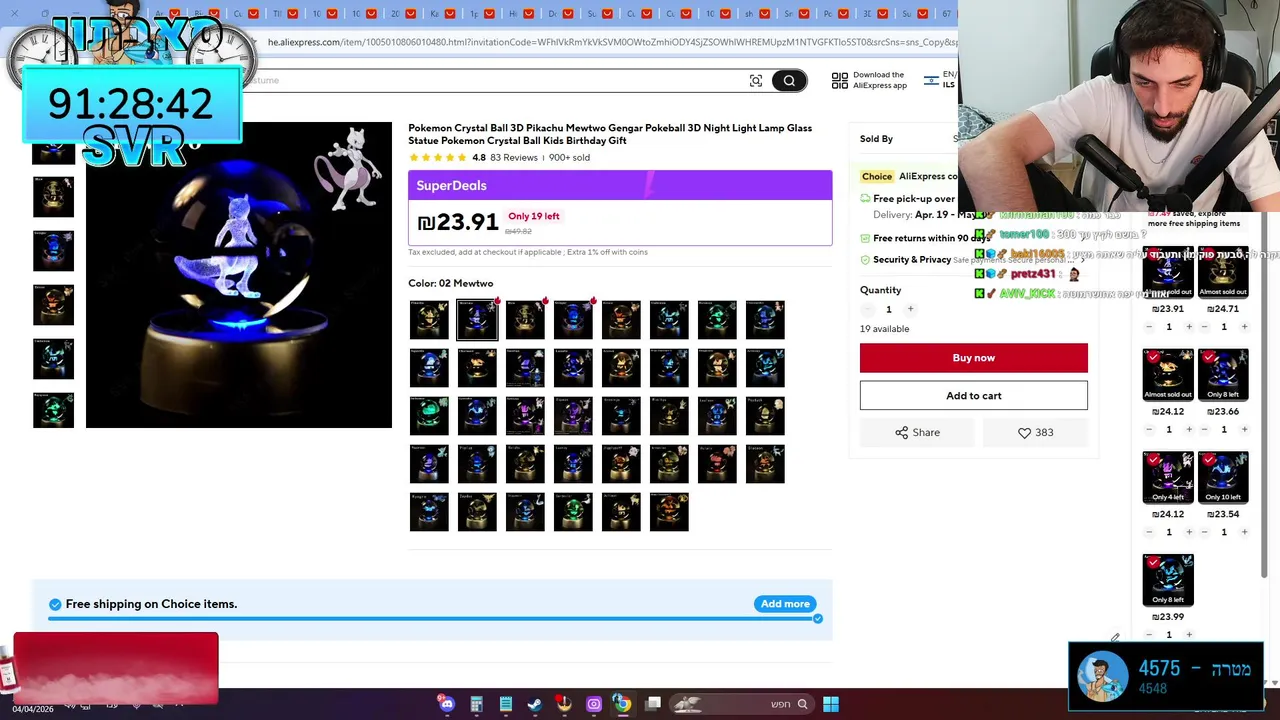Decrease the quantity of the ₪24.71 sidebar item
The width and height of the screenshot is (1280, 720).
point(1204,327)
